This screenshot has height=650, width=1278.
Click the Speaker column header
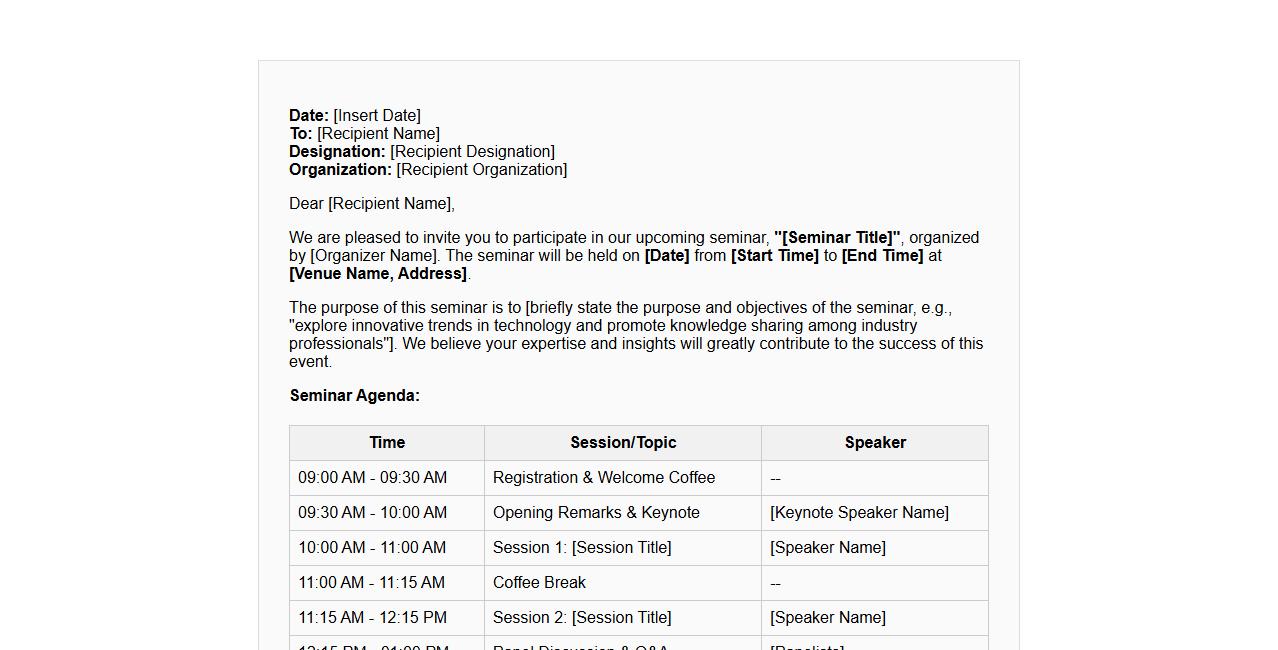(875, 443)
